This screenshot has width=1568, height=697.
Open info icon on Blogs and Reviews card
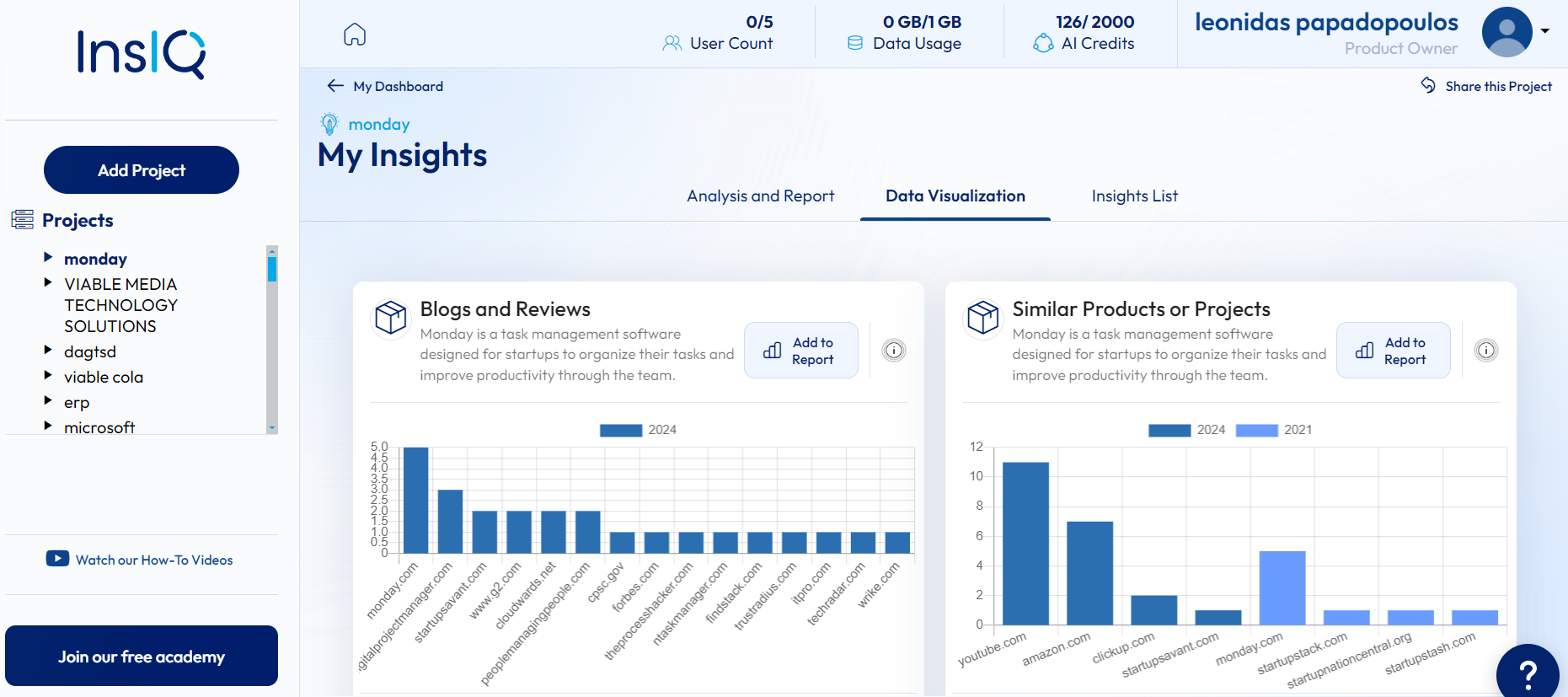coord(894,350)
